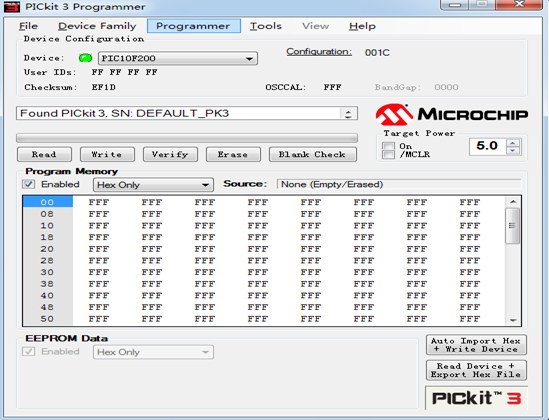Click the program memory scroll down arrow
Screen dimensions: 549x420
[x=513, y=320]
